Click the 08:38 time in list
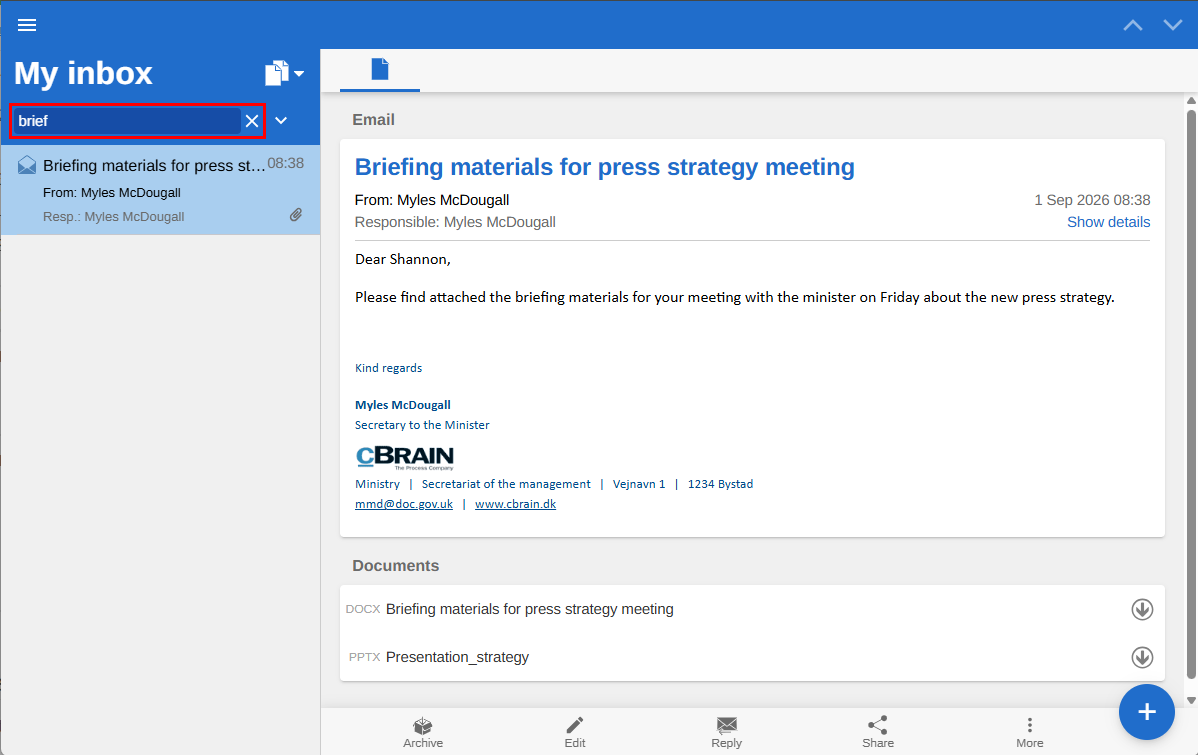Viewport: 1198px width, 755px height. [x=286, y=164]
